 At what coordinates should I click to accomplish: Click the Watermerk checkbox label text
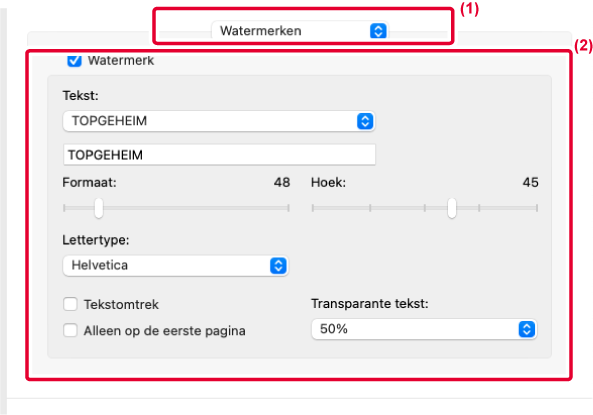click(121, 61)
